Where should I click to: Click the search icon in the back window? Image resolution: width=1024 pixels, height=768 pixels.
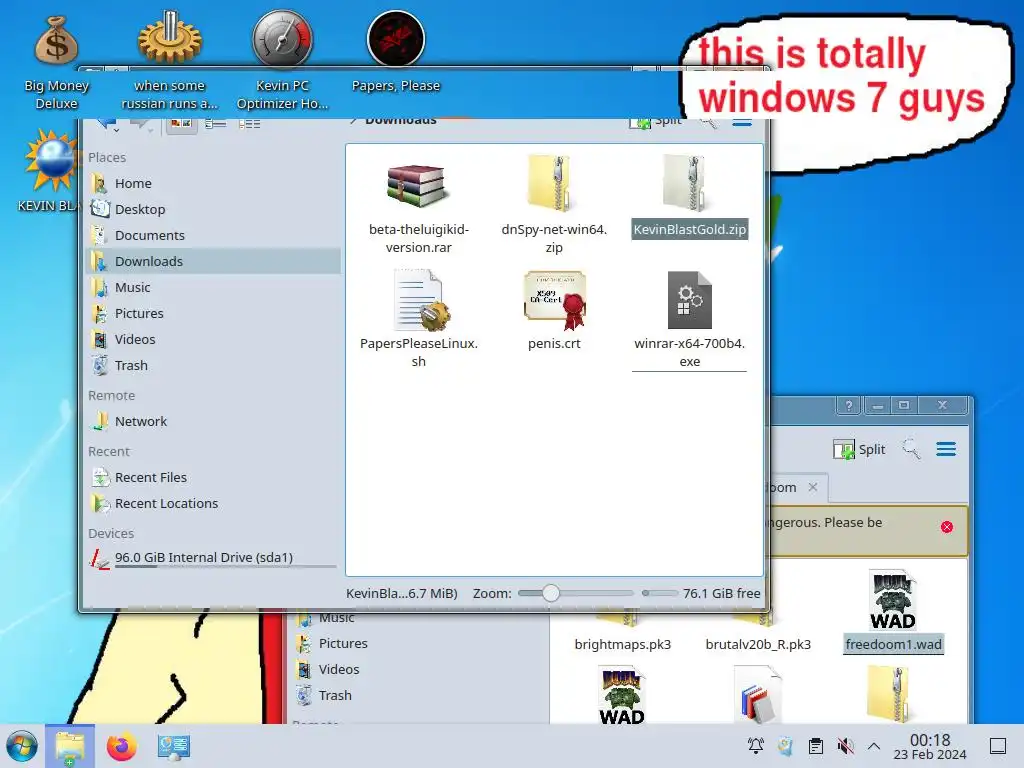click(911, 449)
